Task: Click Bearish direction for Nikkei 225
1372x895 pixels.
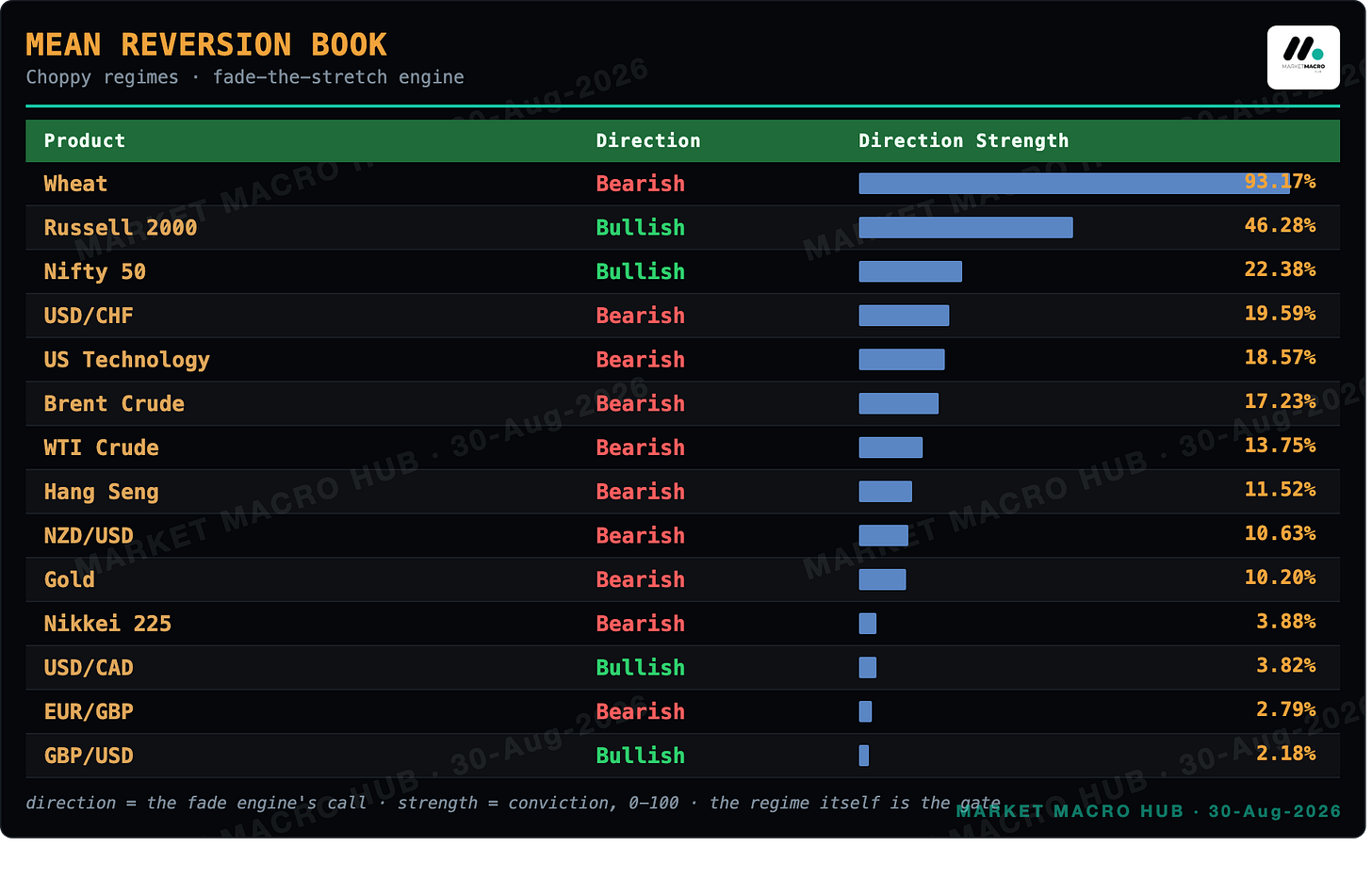Action: tap(641, 624)
